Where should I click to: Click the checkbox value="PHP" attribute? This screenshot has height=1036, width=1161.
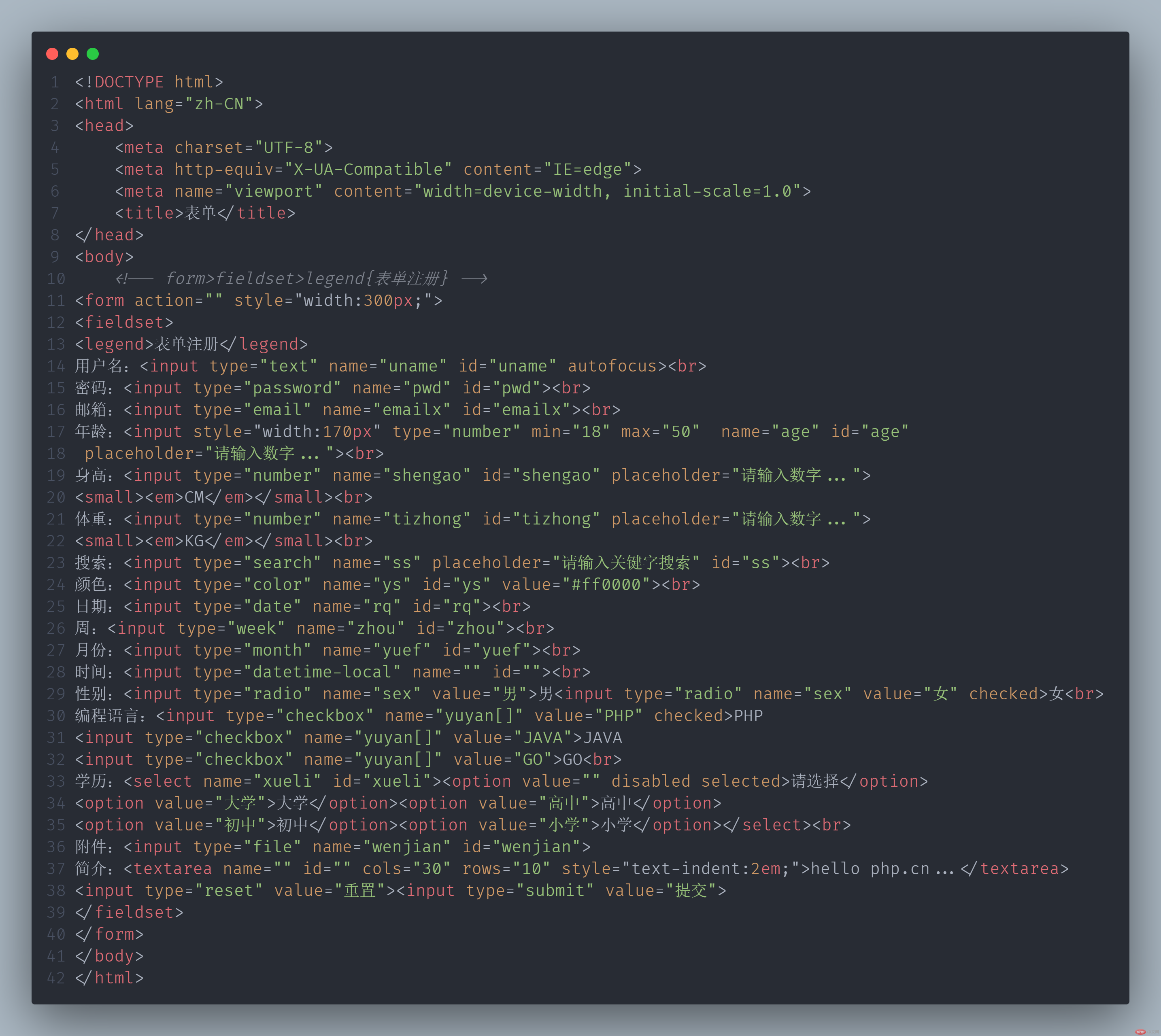(x=589, y=716)
